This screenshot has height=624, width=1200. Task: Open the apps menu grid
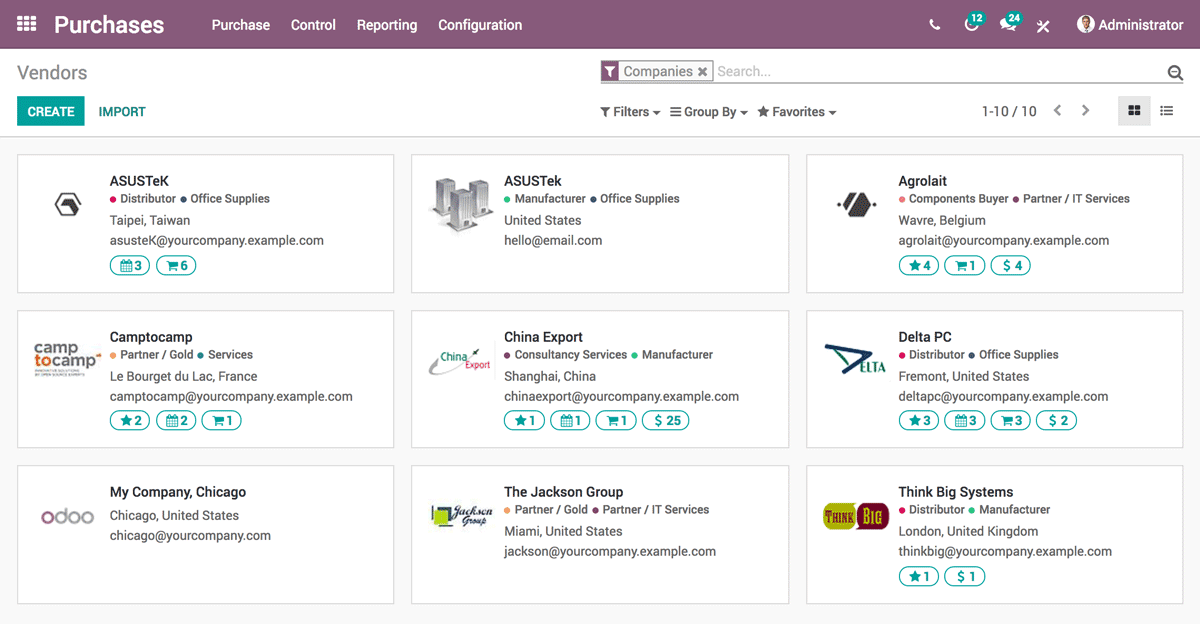[26, 24]
